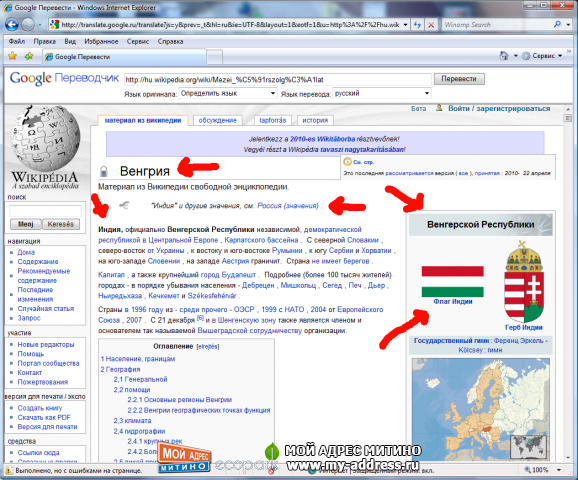Image resolution: width=578 pixels, height=480 pixels.
Task: Open the Вид menu
Action: 70,41
